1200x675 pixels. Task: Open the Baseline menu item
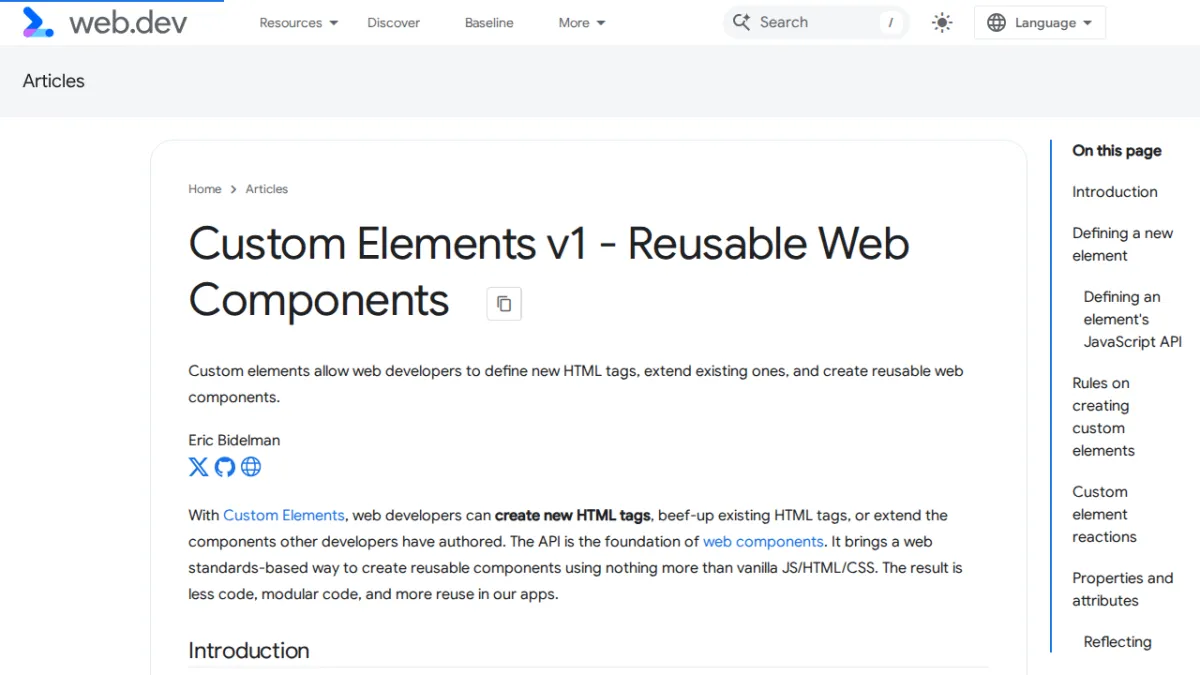point(489,23)
